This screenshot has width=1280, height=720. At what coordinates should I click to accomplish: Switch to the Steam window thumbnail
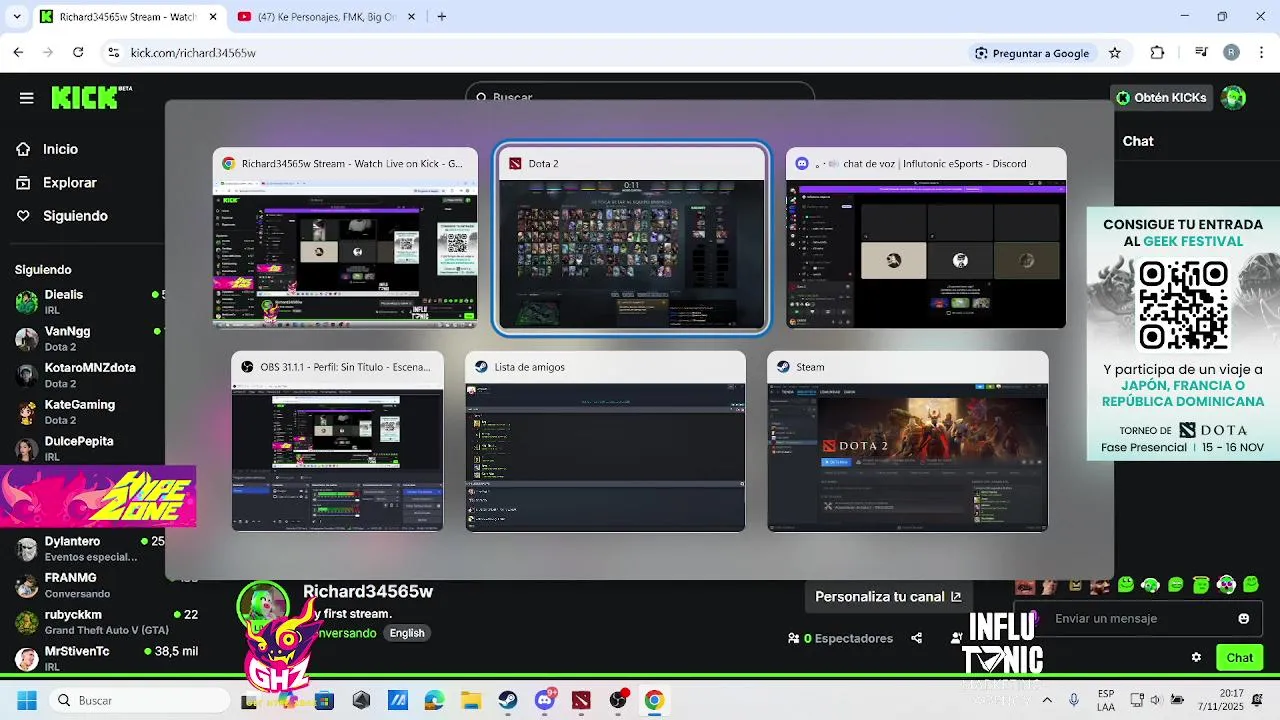pyautogui.click(x=908, y=441)
